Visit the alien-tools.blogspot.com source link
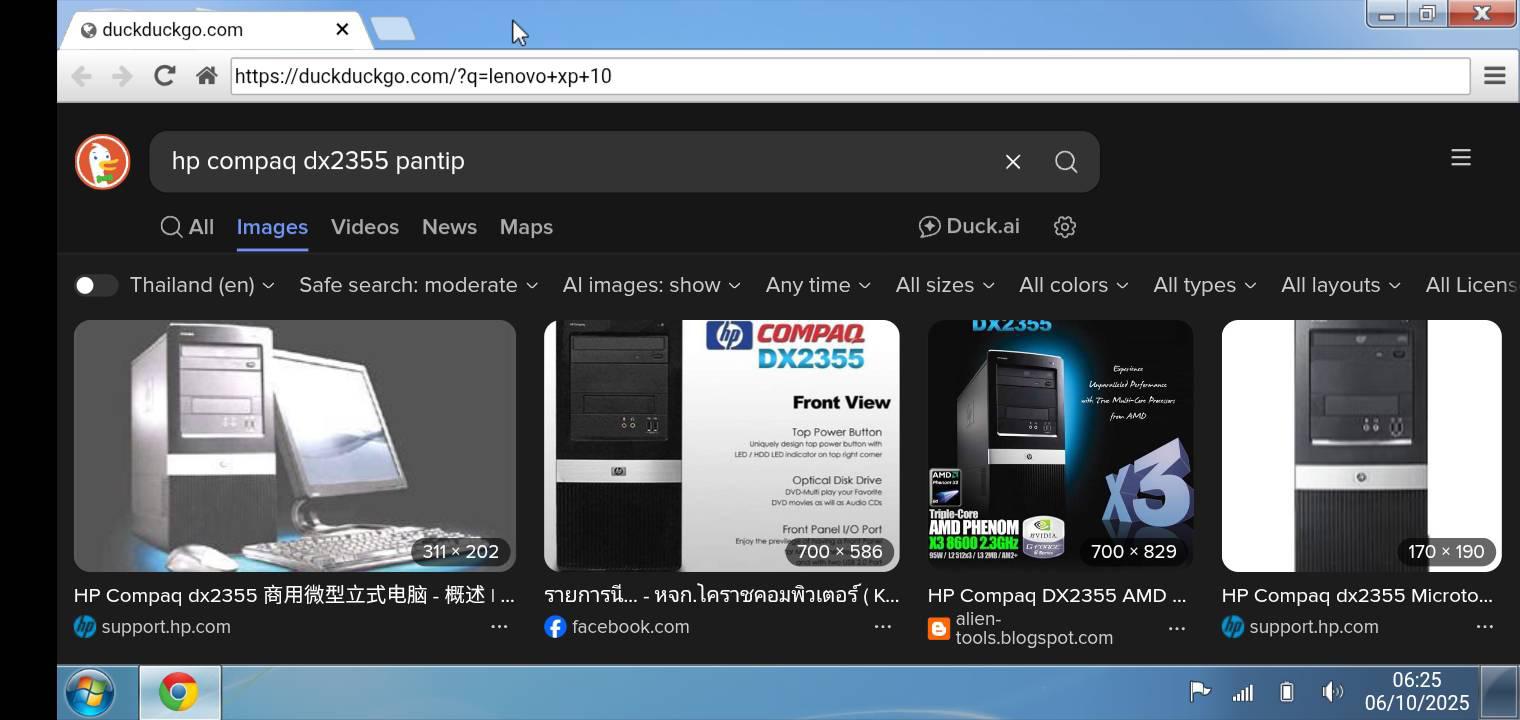1520x720 pixels. tap(1034, 629)
